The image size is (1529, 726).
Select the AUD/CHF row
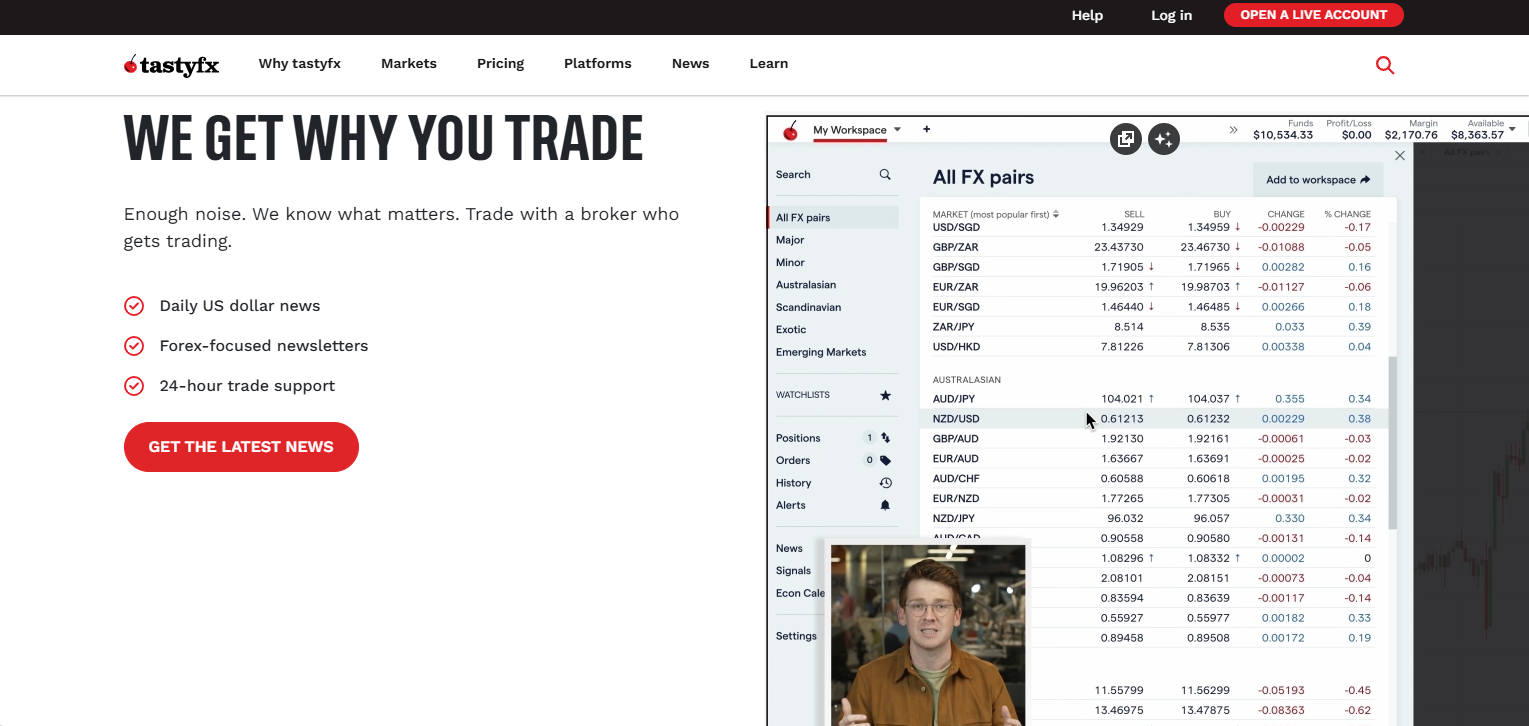click(x=1152, y=479)
